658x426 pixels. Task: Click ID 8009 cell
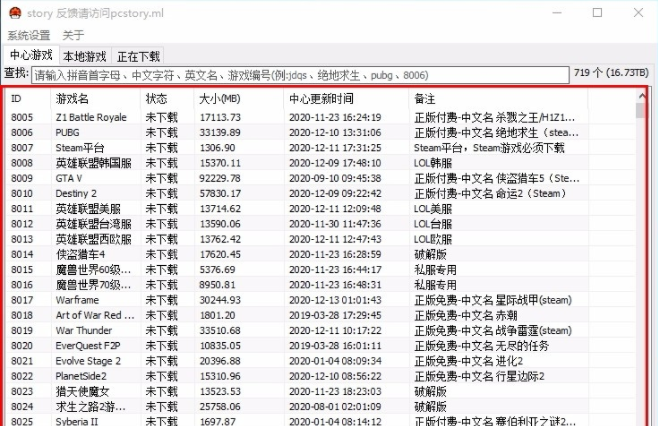pos(22,178)
